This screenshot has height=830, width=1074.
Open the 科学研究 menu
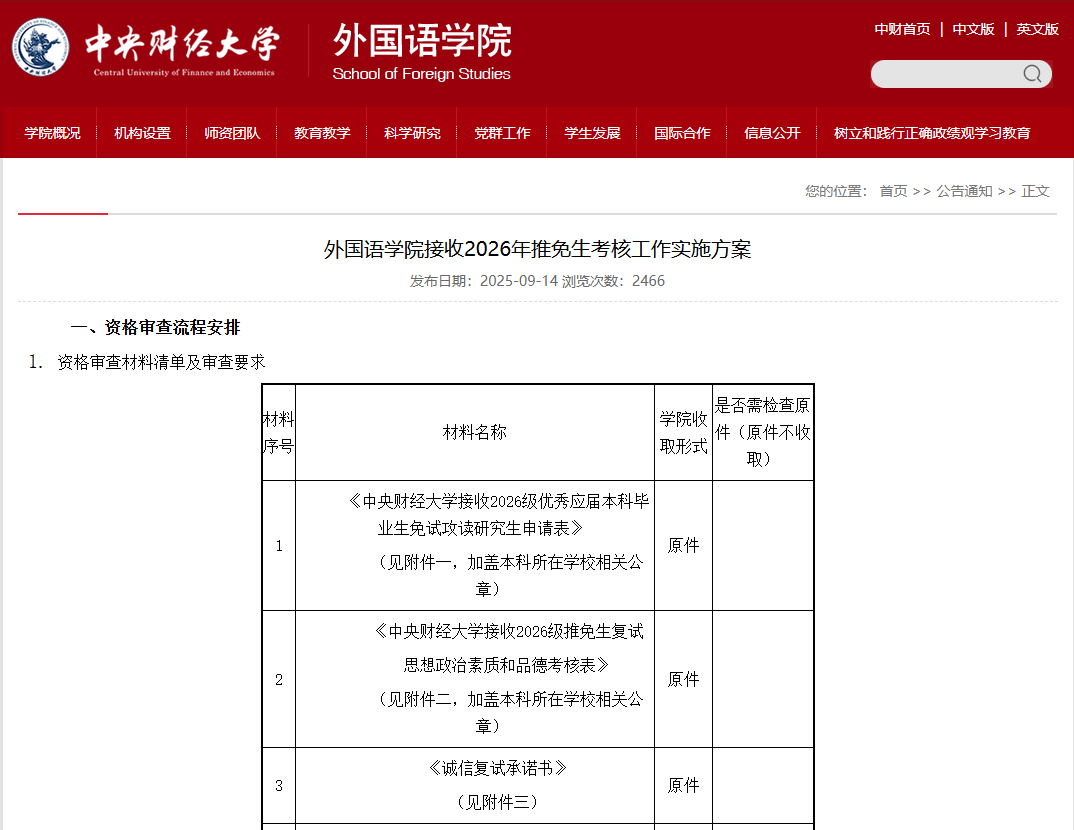(412, 133)
